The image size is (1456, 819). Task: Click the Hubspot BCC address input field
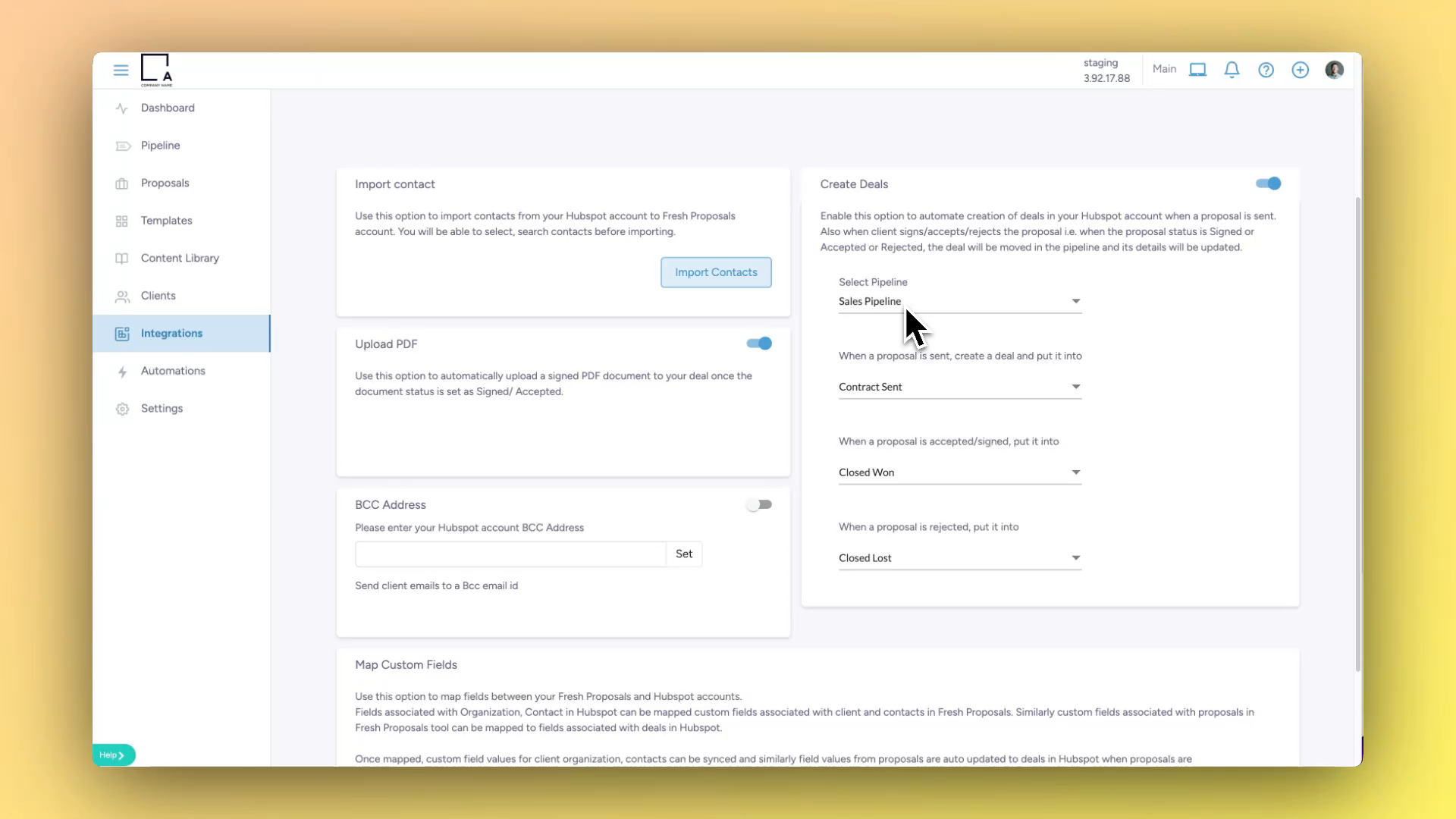510,554
